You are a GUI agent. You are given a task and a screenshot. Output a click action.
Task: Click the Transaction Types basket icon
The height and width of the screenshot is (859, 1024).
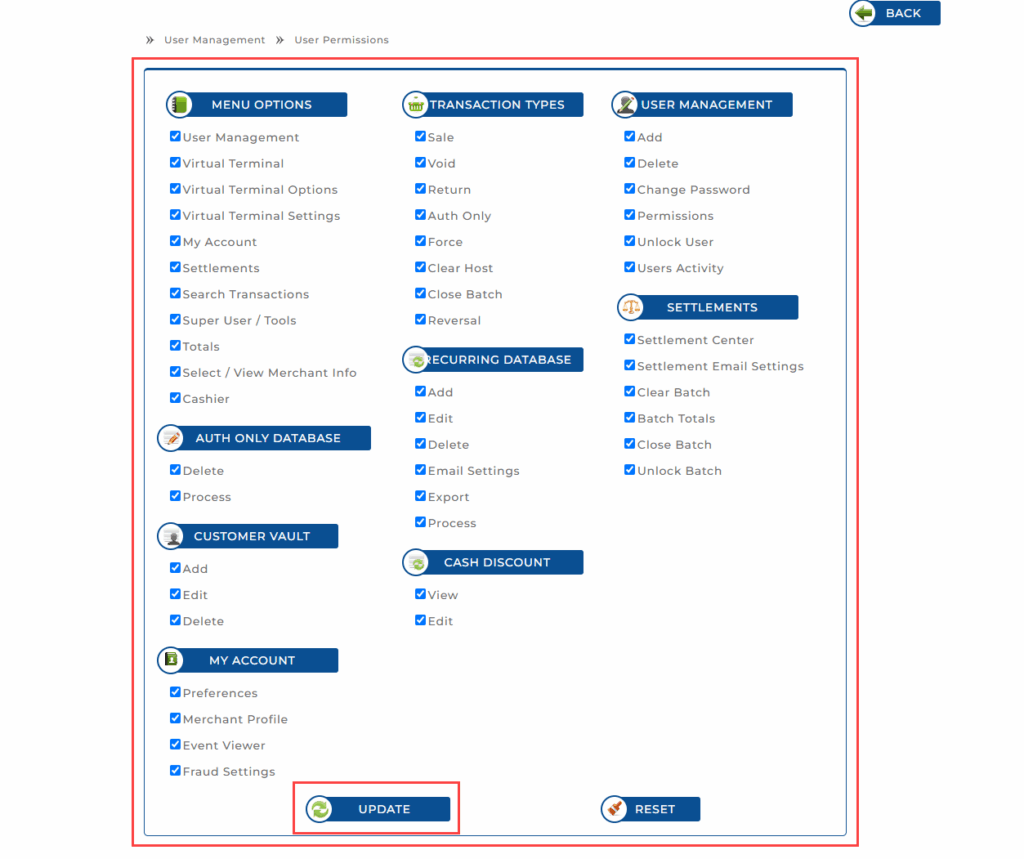415,105
